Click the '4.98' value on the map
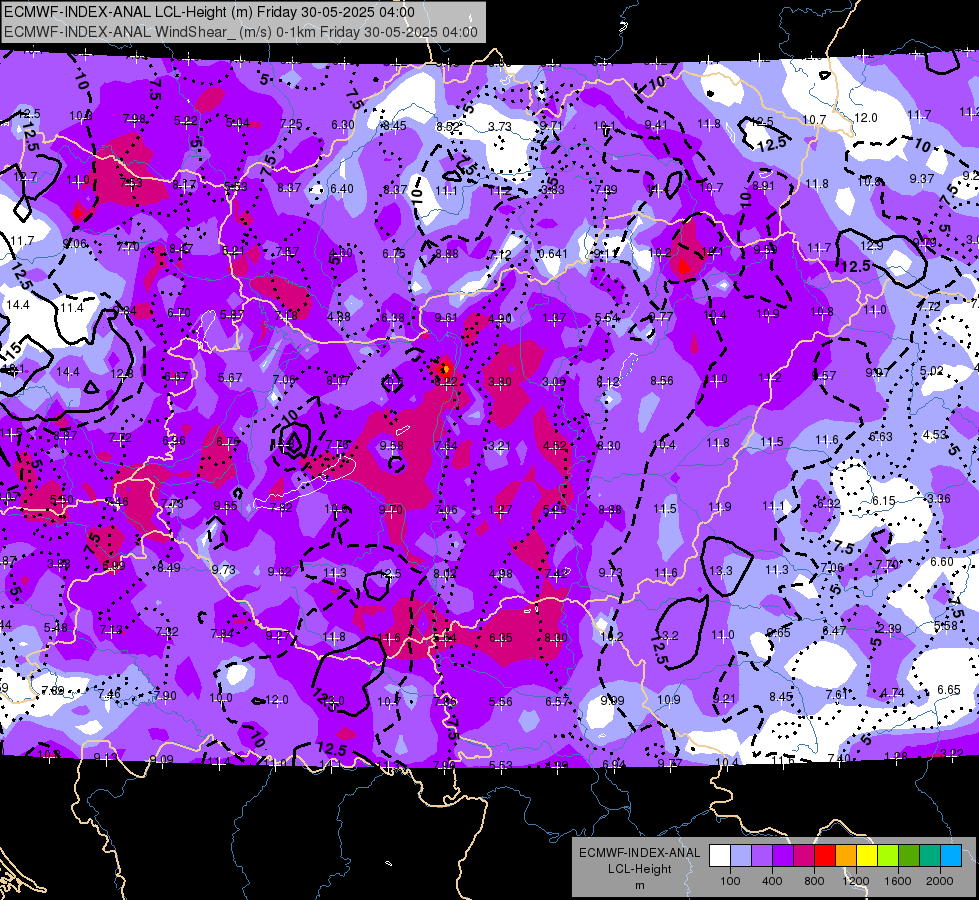Image resolution: width=979 pixels, height=900 pixels. click(501, 573)
